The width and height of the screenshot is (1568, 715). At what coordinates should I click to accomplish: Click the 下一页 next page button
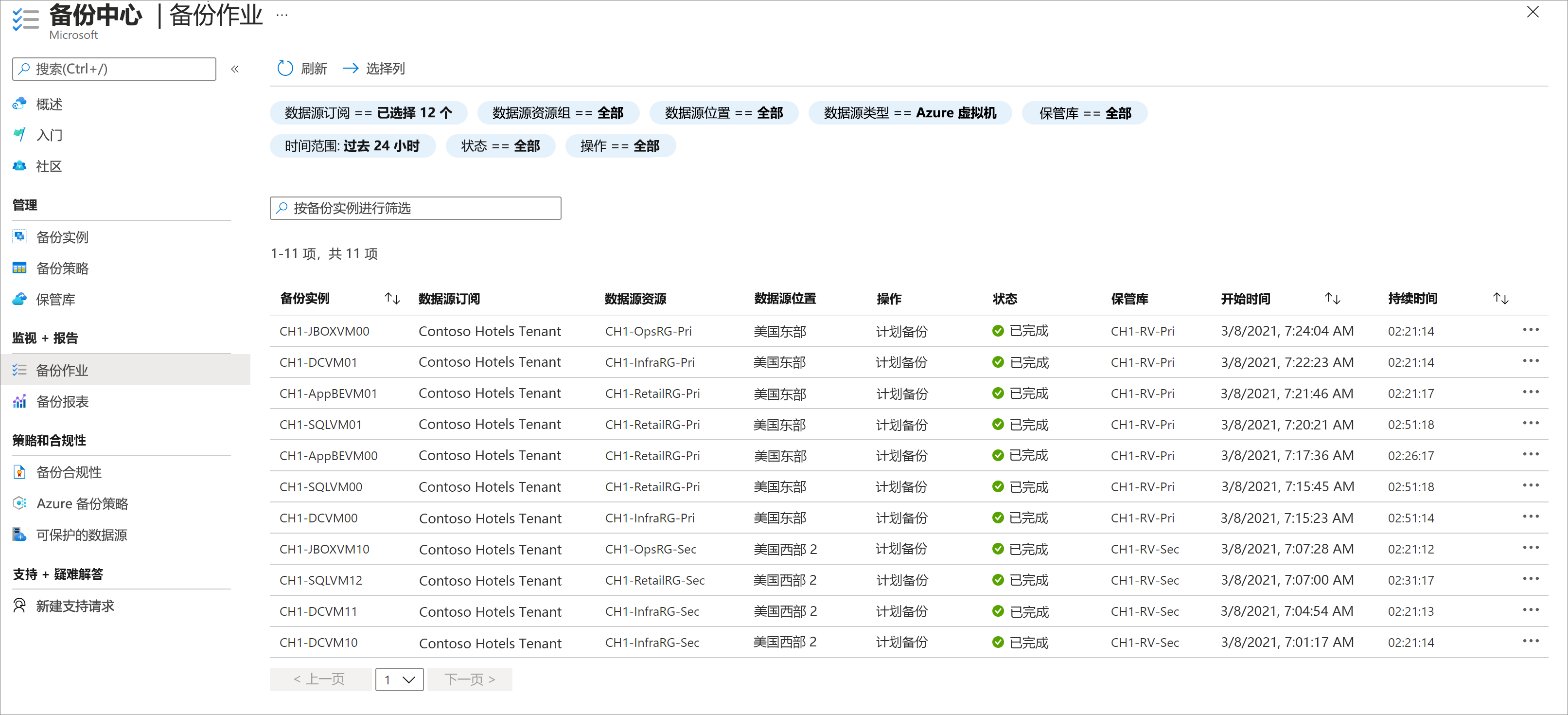pos(469,679)
